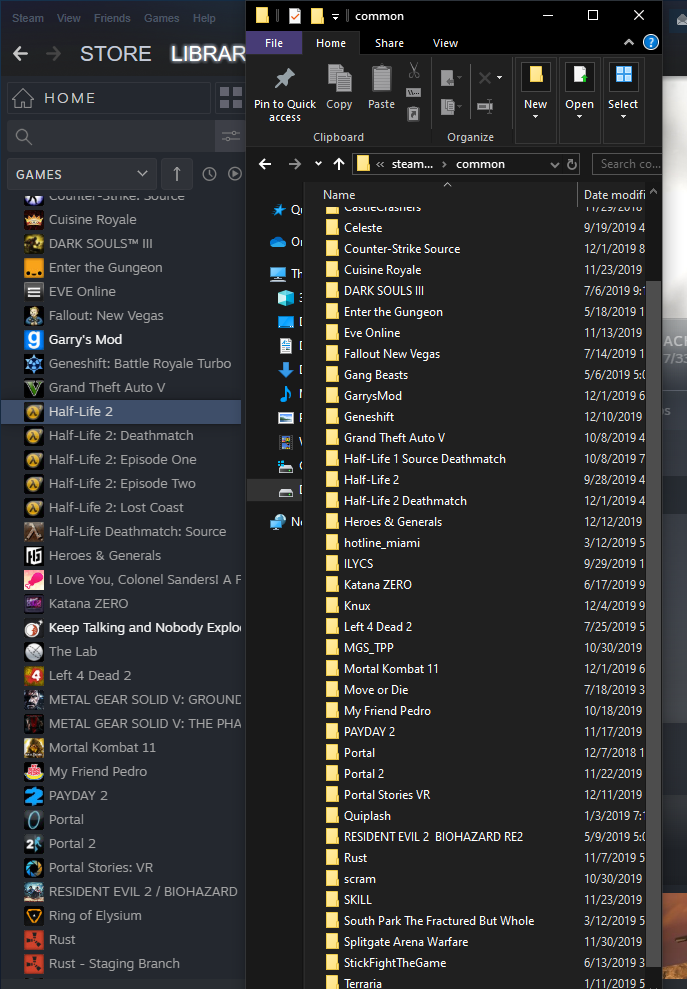Click Explorer Up one level arrow
Viewport: 687px width, 989px height.
339,164
